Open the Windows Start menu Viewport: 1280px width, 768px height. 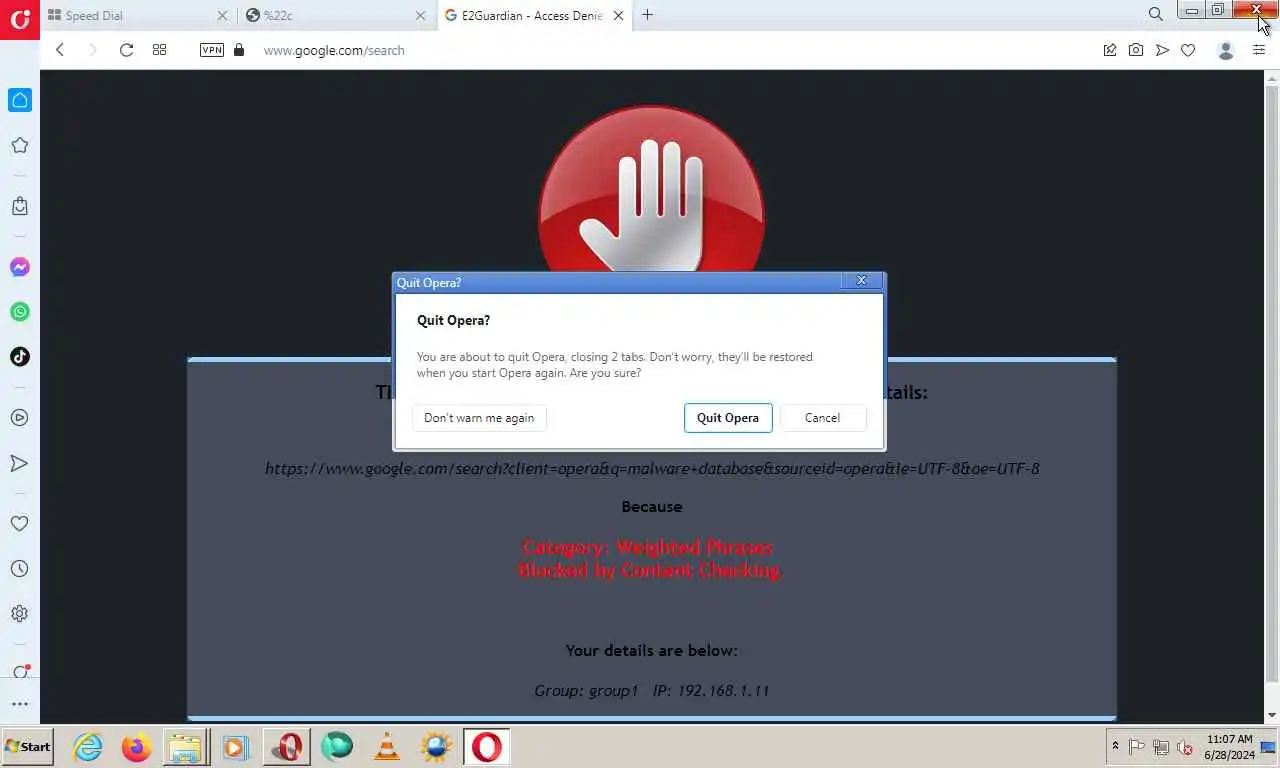pos(27,746)
